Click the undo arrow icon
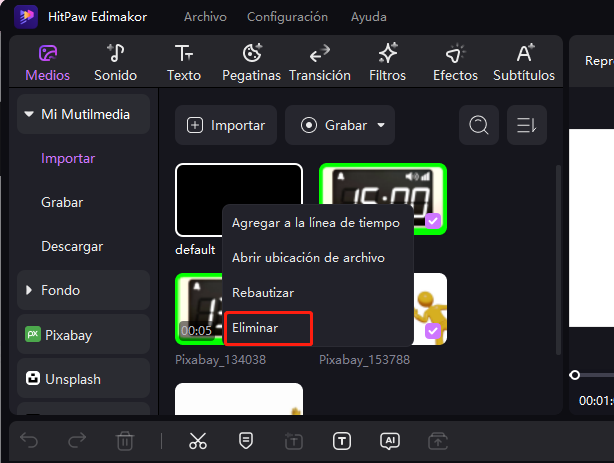Screen dimensions: 614x463 click(x=29, y=441)
